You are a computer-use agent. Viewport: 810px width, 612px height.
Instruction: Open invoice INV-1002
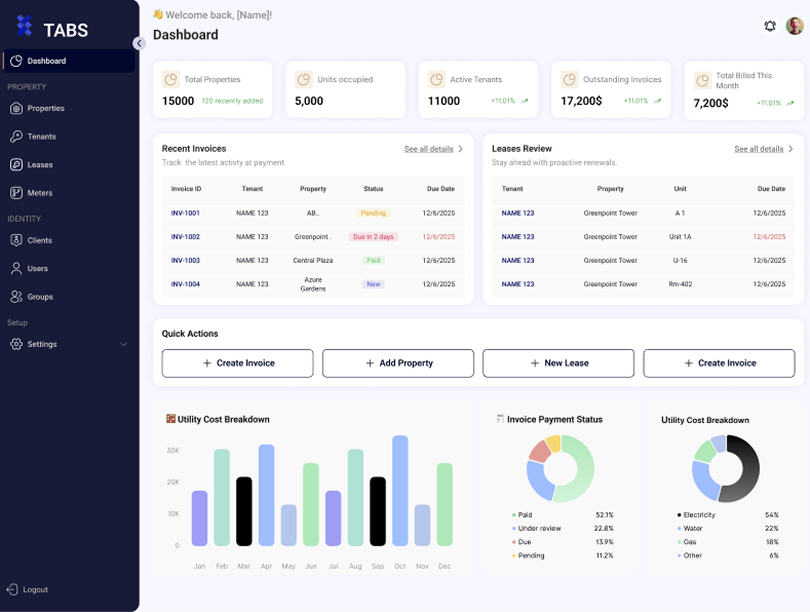pyautogui.click(x=185, y=237)
